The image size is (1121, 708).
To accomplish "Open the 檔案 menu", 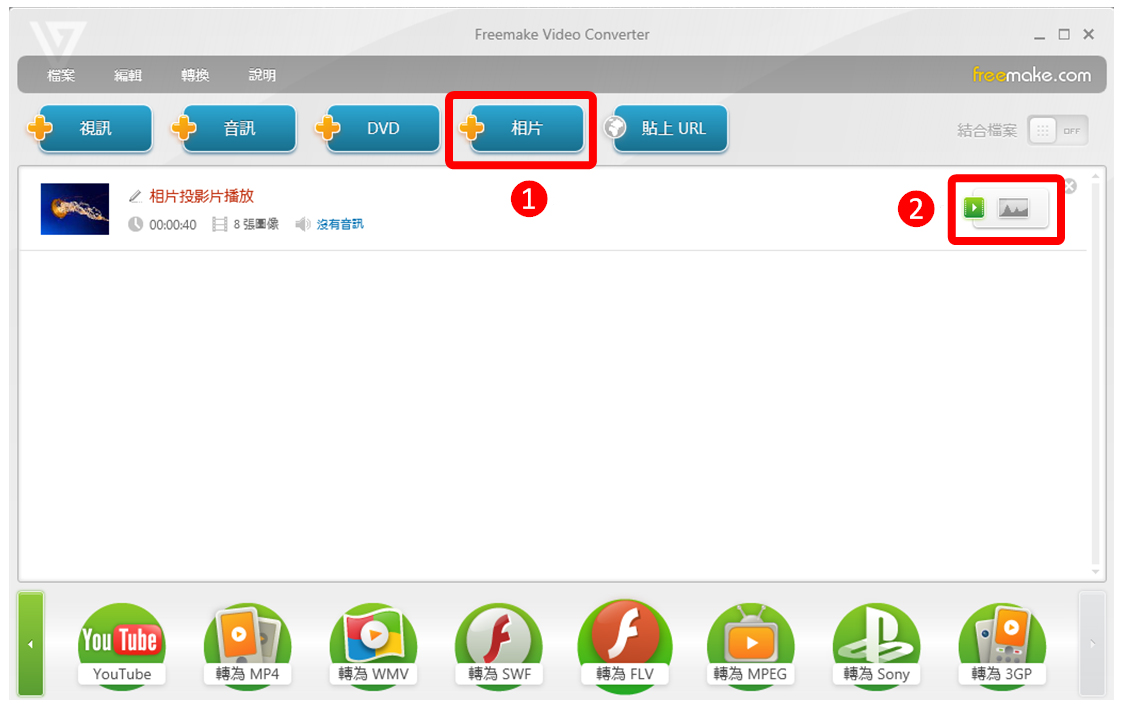I will 61,75.
